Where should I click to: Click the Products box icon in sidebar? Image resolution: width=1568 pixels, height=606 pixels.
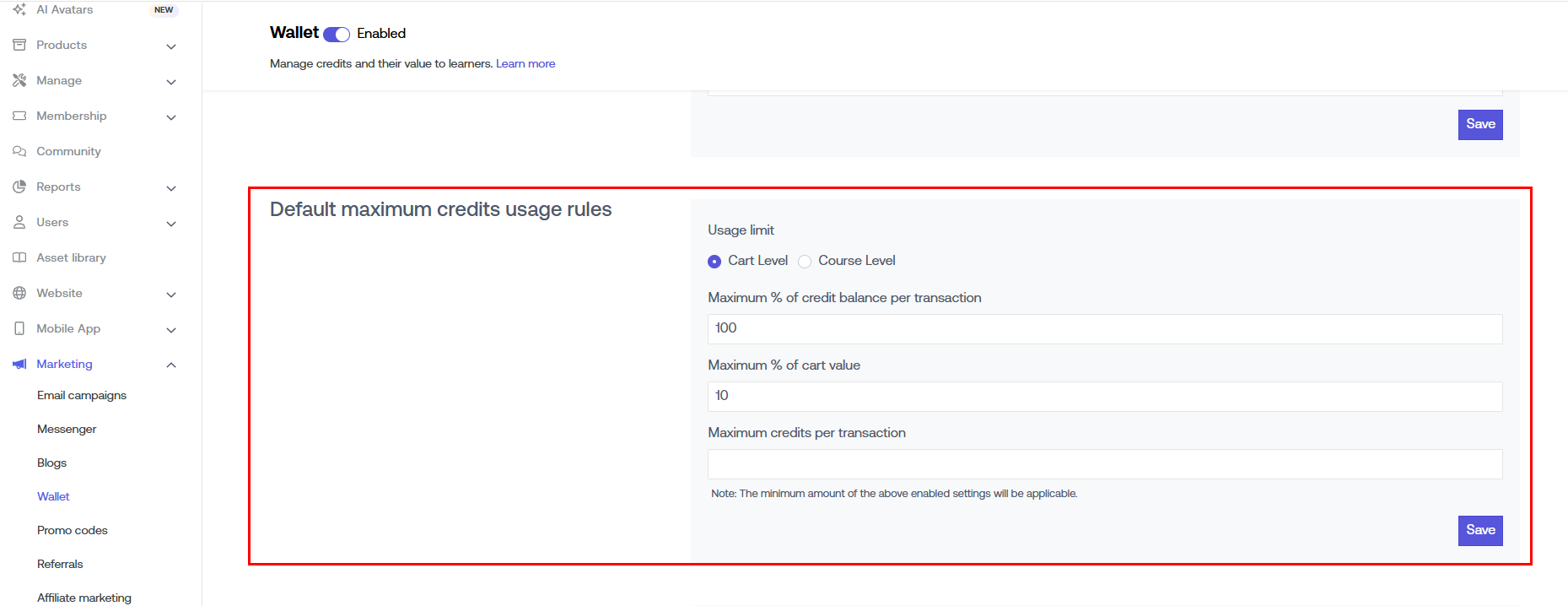pyautogui.click(x=19, y=45)
